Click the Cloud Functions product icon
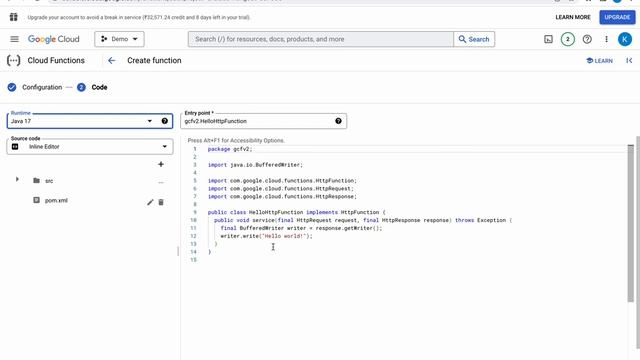This screenshot has height=360, width=640. click(x=13, y=60)
